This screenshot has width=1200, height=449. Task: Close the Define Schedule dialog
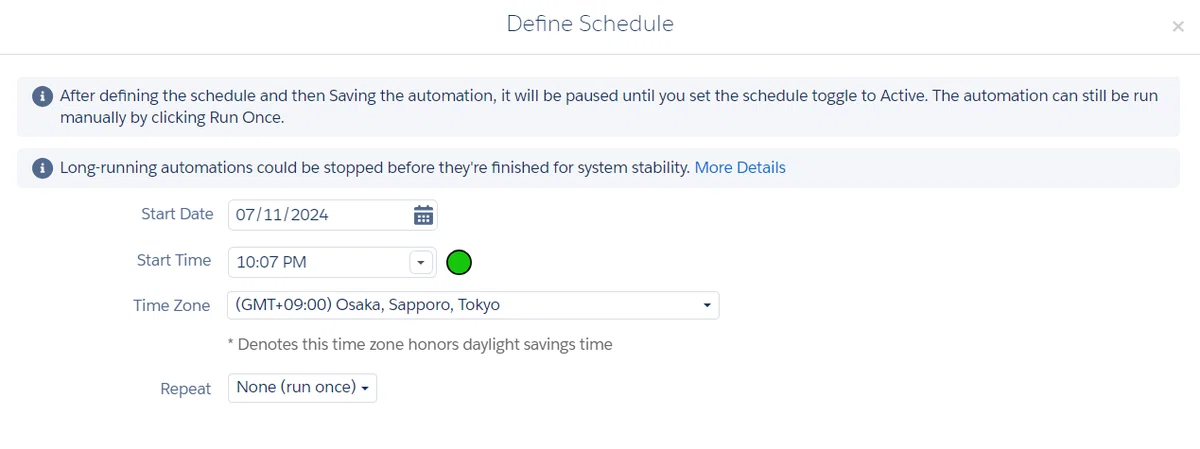coord(1178,27)
